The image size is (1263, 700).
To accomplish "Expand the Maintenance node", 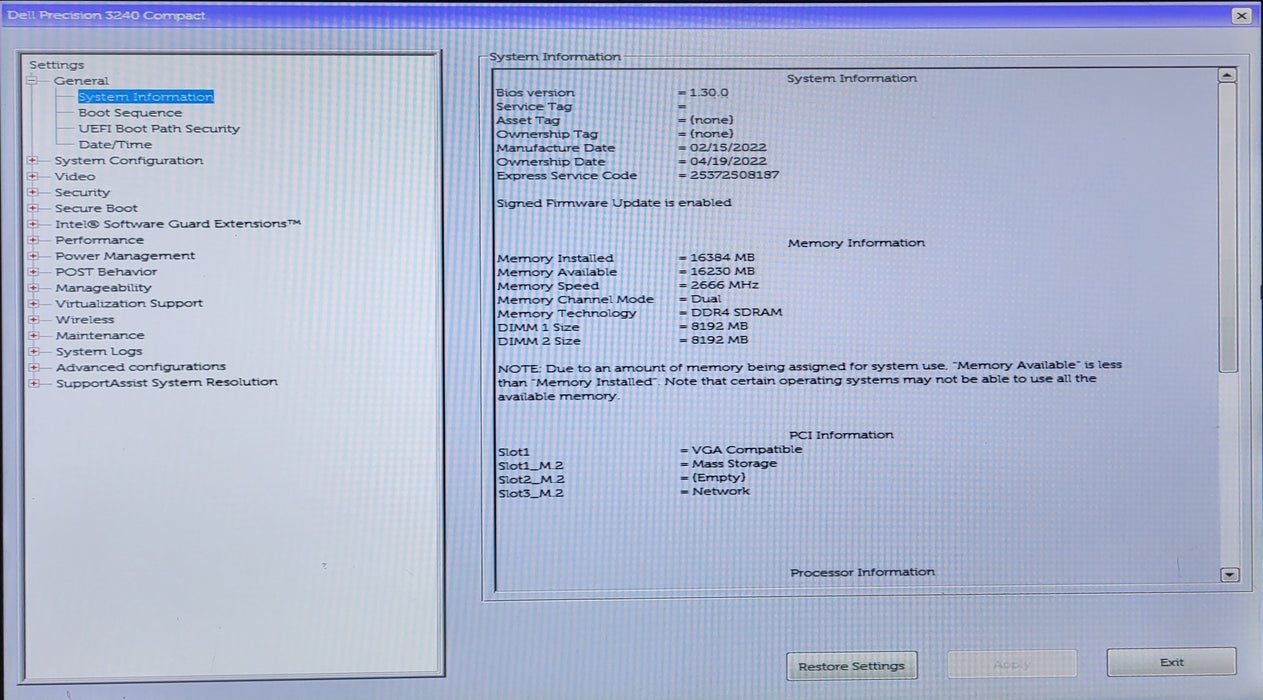I will (33, 336).
